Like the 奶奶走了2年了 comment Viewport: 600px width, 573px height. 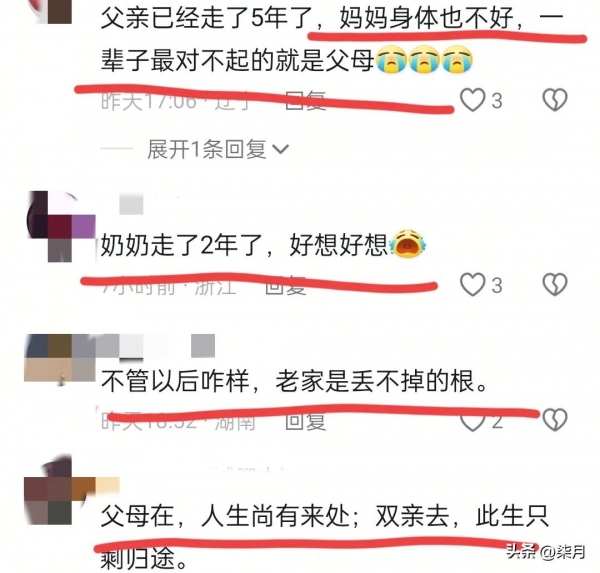pos(473,285)
